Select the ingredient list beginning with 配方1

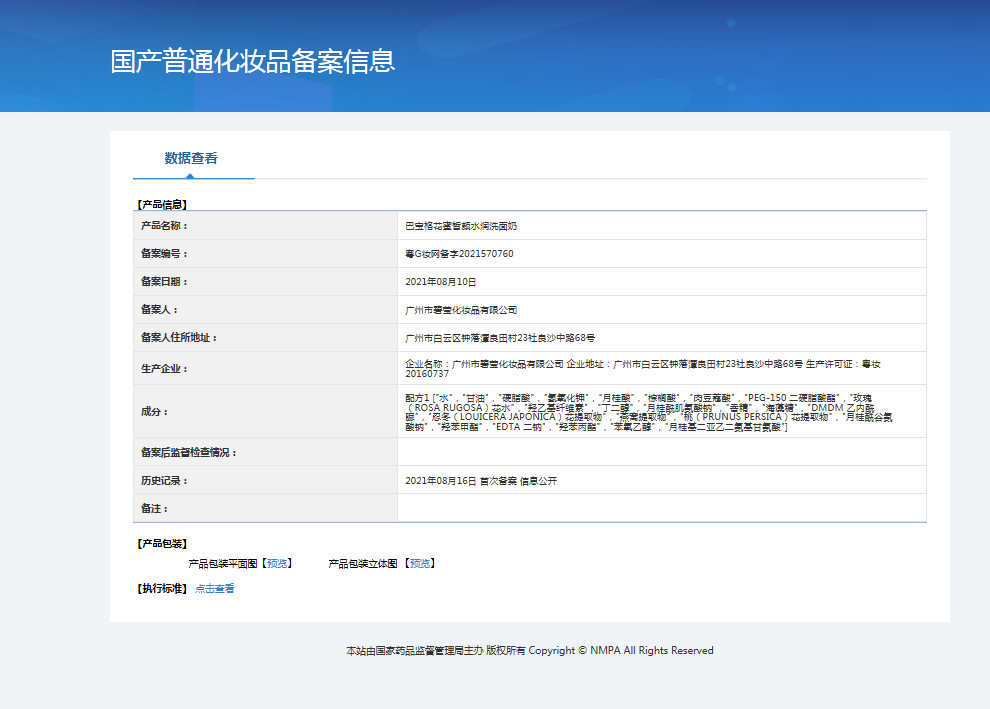[x=648, y=412]
